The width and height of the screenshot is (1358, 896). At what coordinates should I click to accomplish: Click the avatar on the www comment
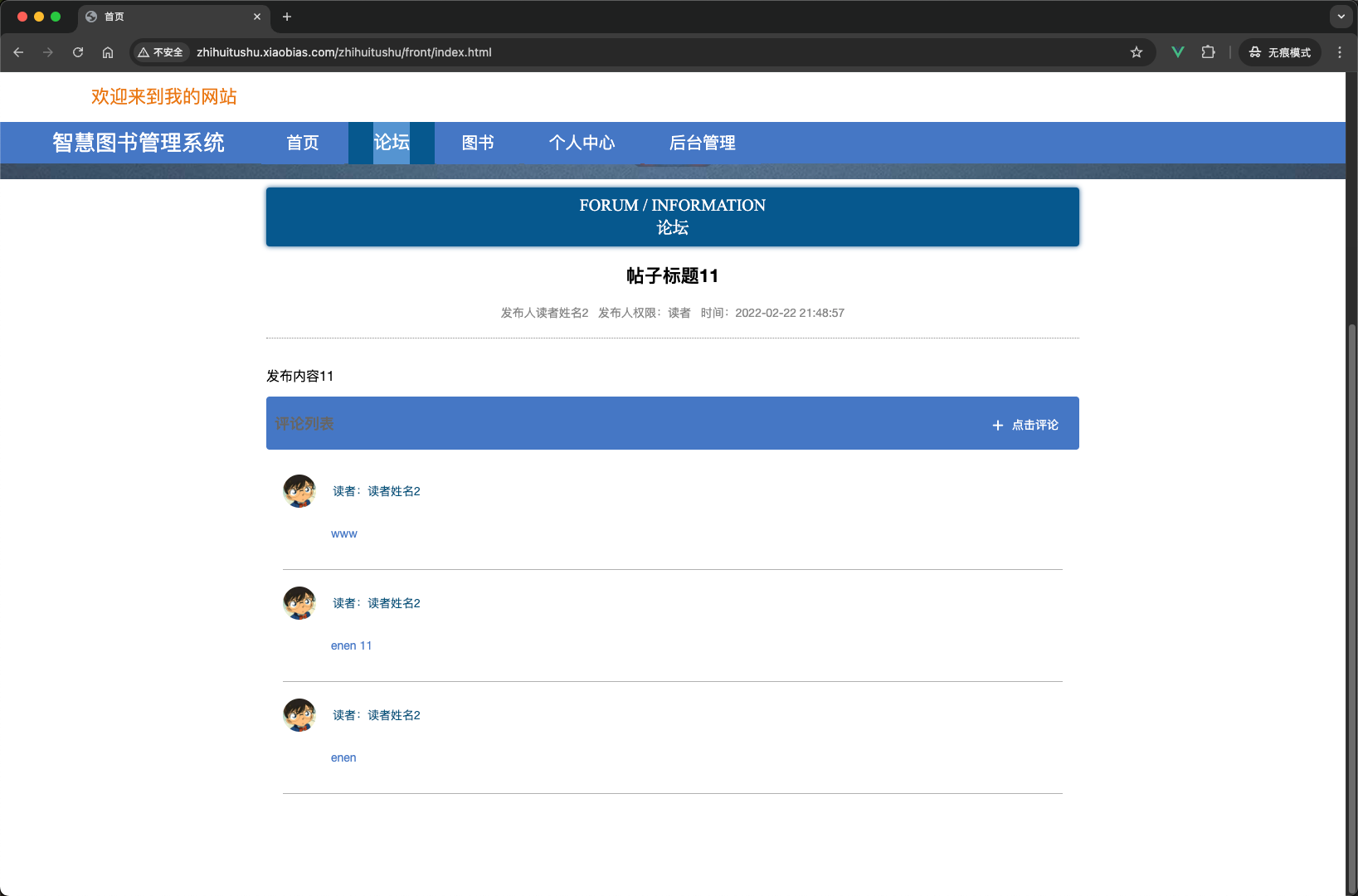coord(299,491)
